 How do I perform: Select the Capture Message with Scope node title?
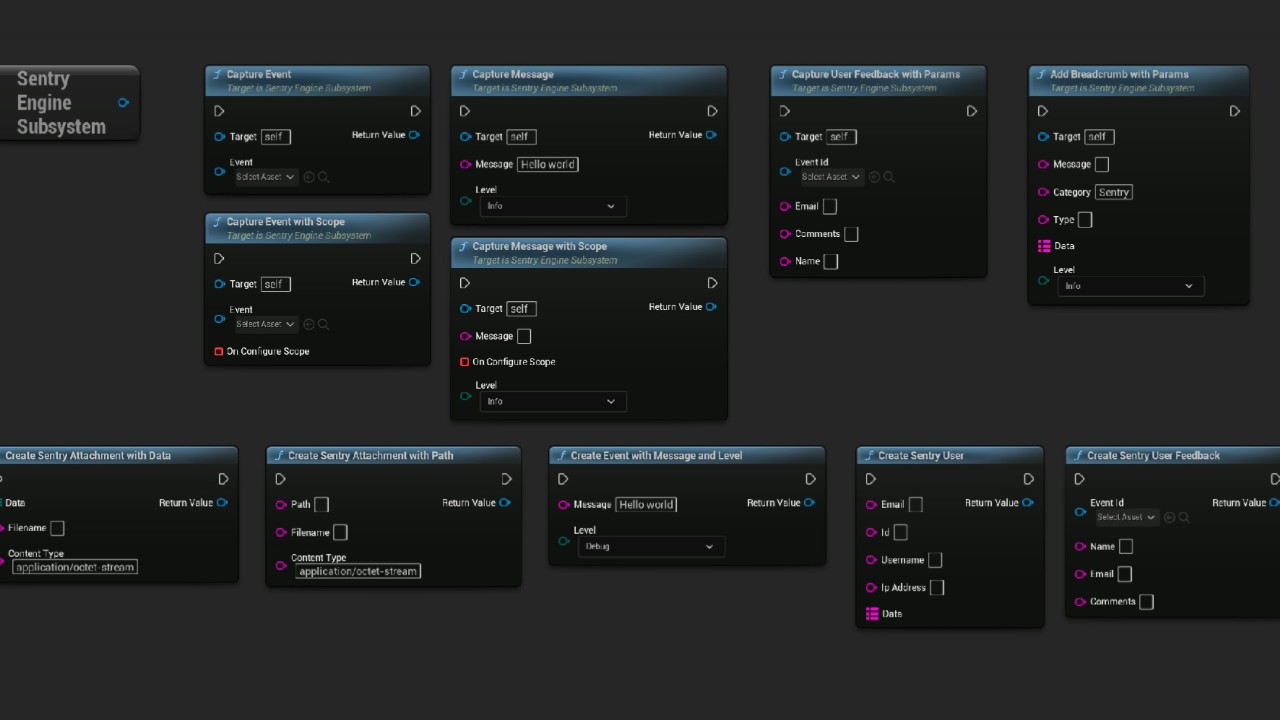pos(539,246)
